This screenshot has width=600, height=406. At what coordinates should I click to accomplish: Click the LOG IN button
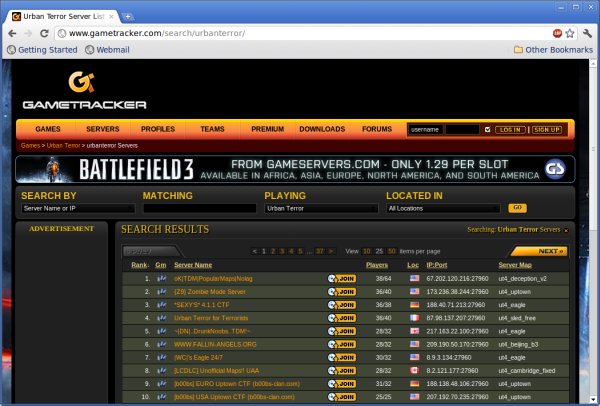(x=510, y=130)
